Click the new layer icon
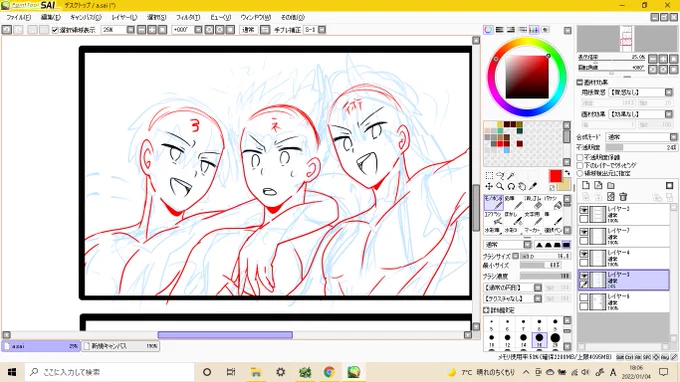Image resolution: width=680 pixels, height=382 pixels. [x=585, y=186]
